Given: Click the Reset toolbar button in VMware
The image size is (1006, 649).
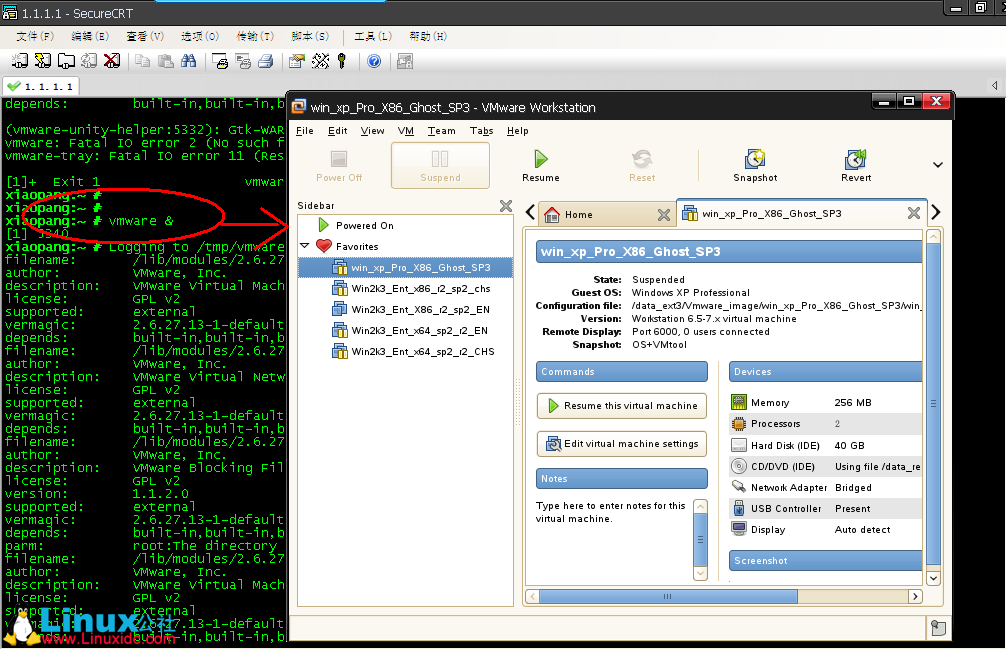Looking at the screenshot, I should (x=642, y=165).
